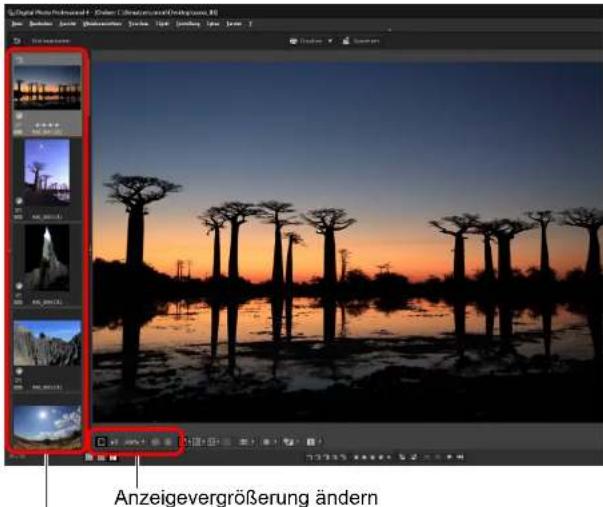Click the rightmost thumbnail-layout icon at bottom left

[113, 457]
